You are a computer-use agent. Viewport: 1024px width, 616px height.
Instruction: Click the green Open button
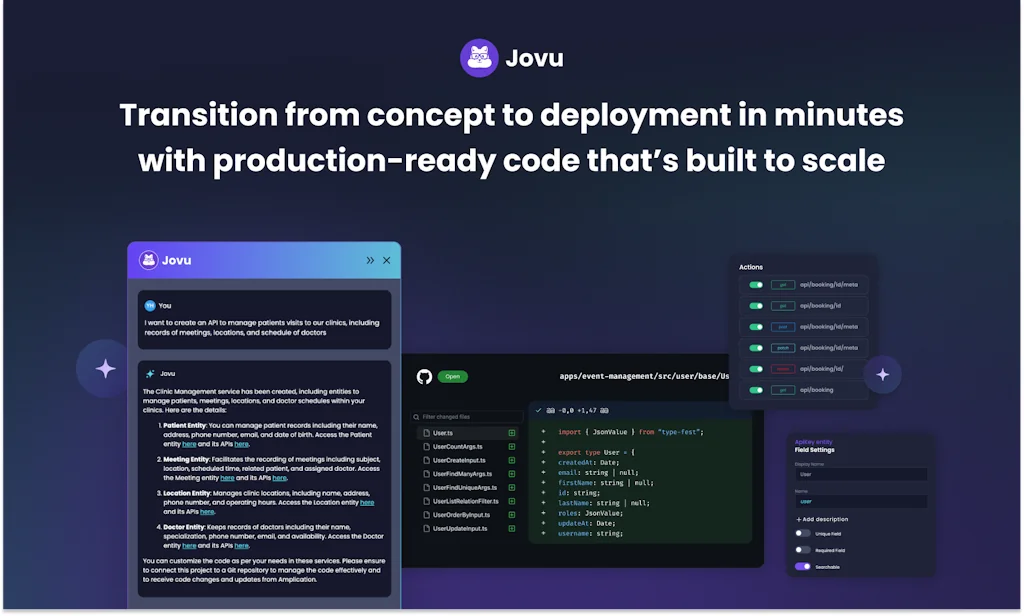click(x=452, y=377)
